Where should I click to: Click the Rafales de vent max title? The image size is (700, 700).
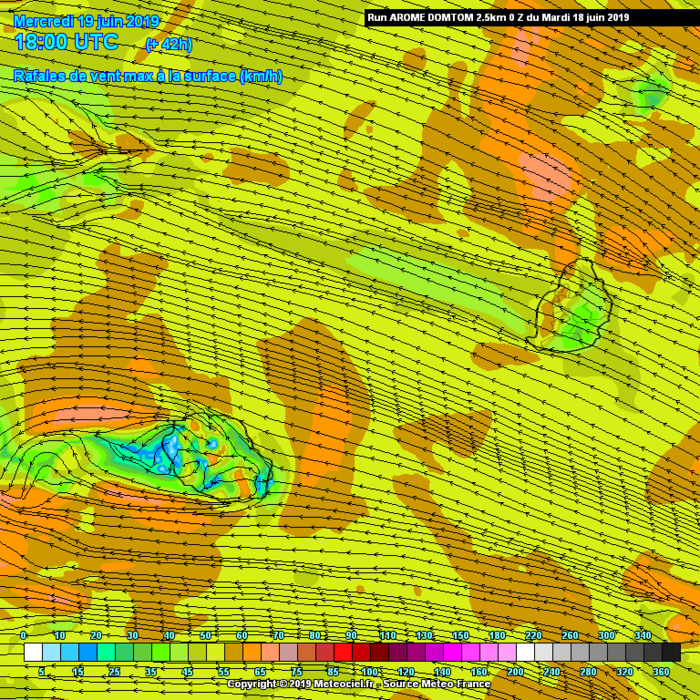148,76
